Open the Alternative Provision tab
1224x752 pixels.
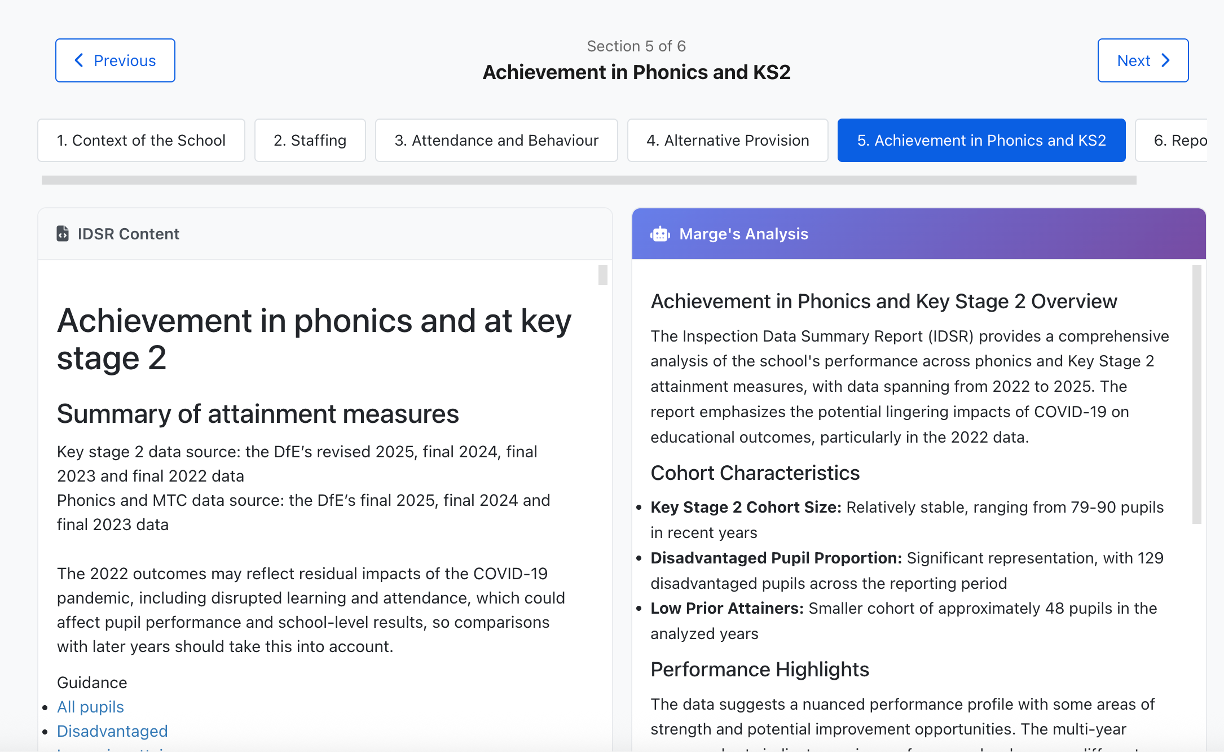727,141
